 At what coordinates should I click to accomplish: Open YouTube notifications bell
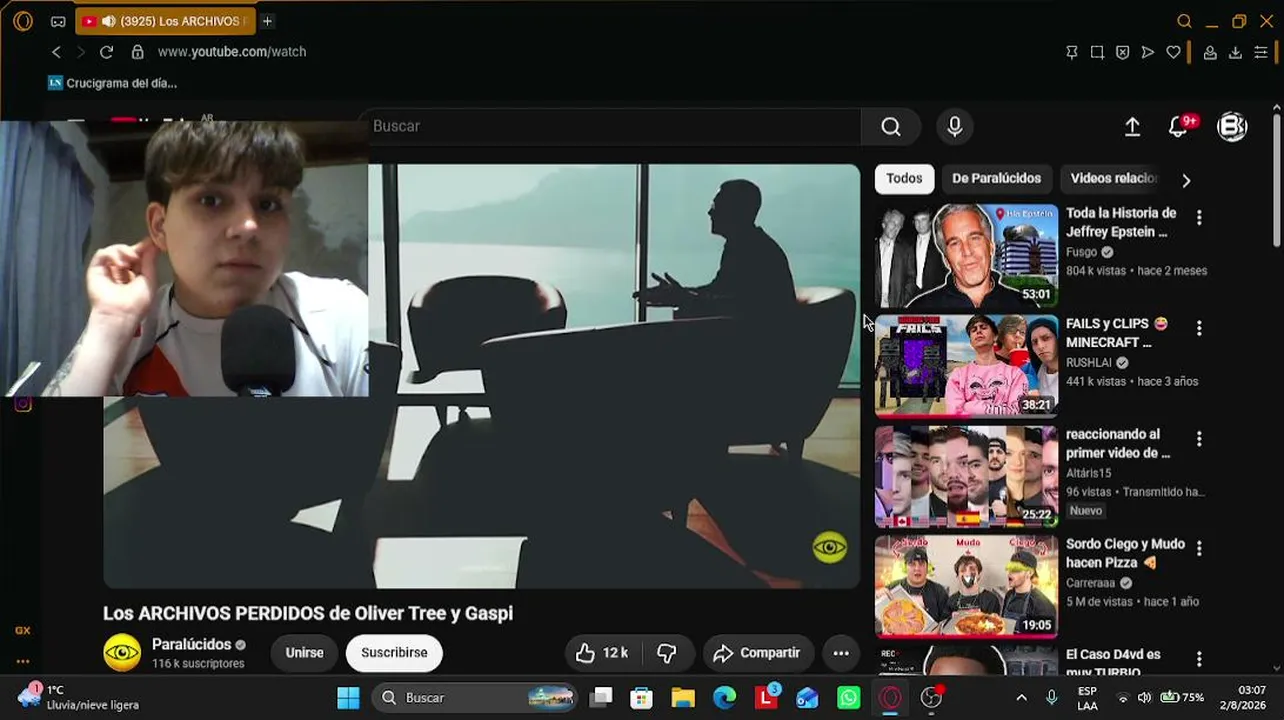pyautogui.click(x=1179, y=127)
